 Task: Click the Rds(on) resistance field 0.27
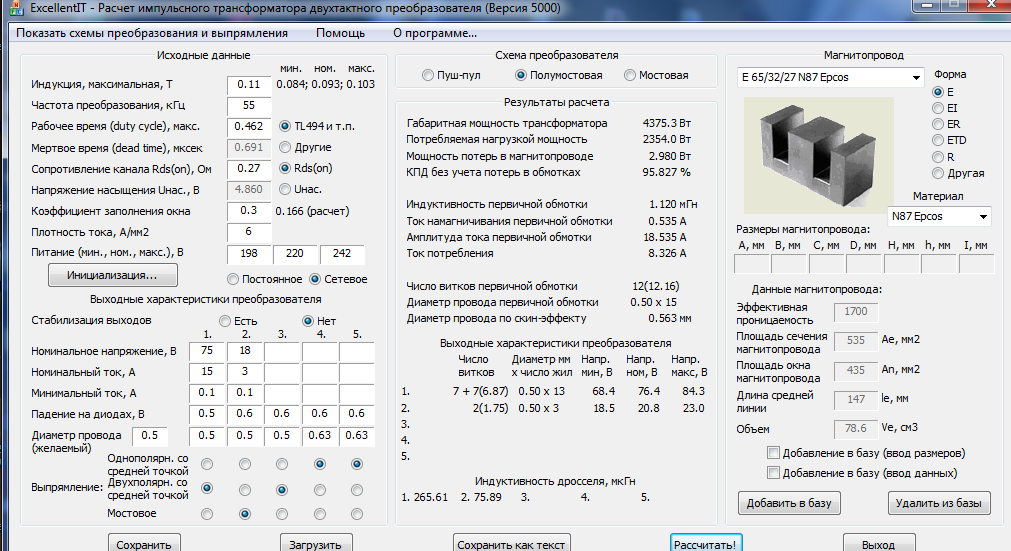tap(249, 169)
